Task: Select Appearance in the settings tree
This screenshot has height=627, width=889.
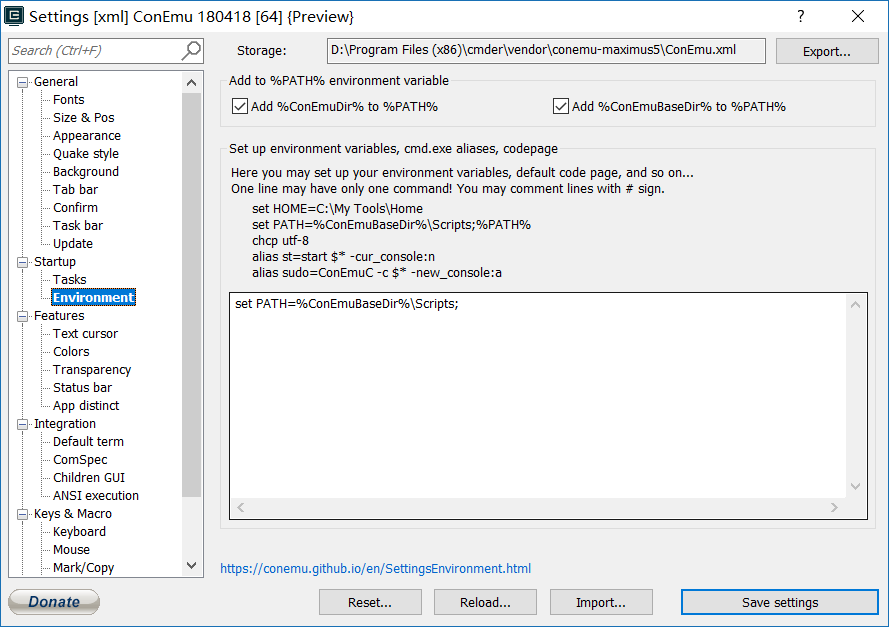Action: coord(87,136)
